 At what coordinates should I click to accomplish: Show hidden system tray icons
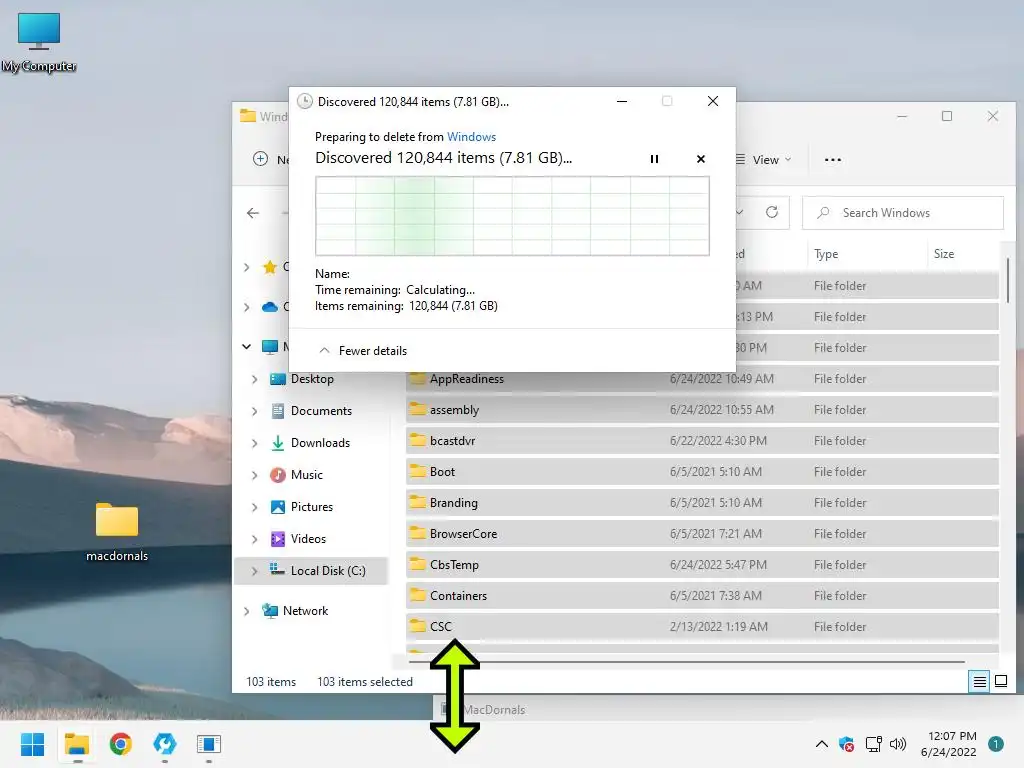822,744
